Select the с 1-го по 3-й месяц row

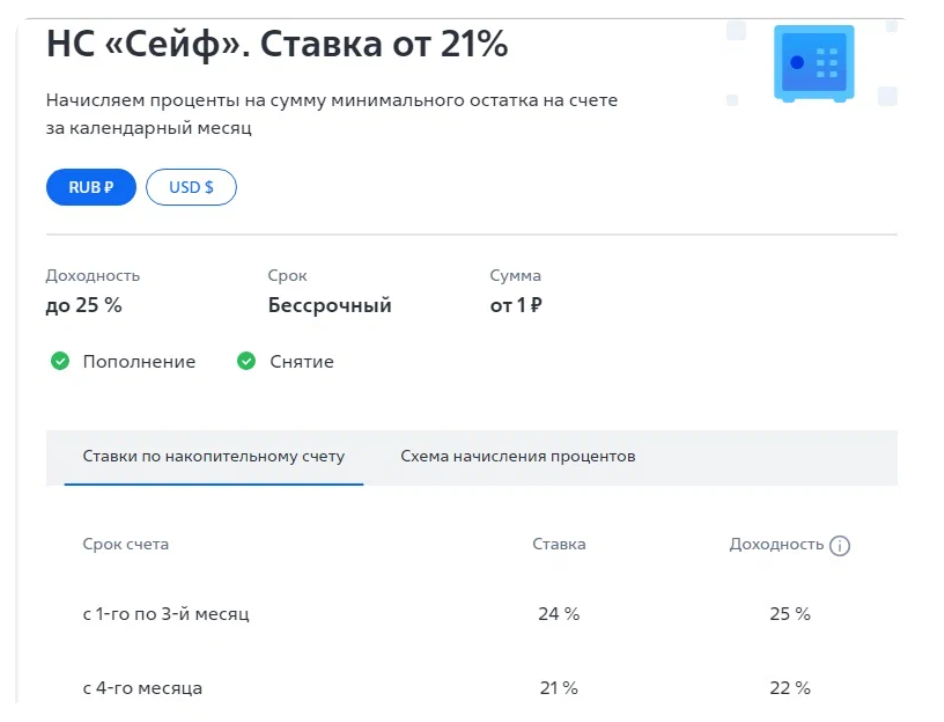pos(471,614)
